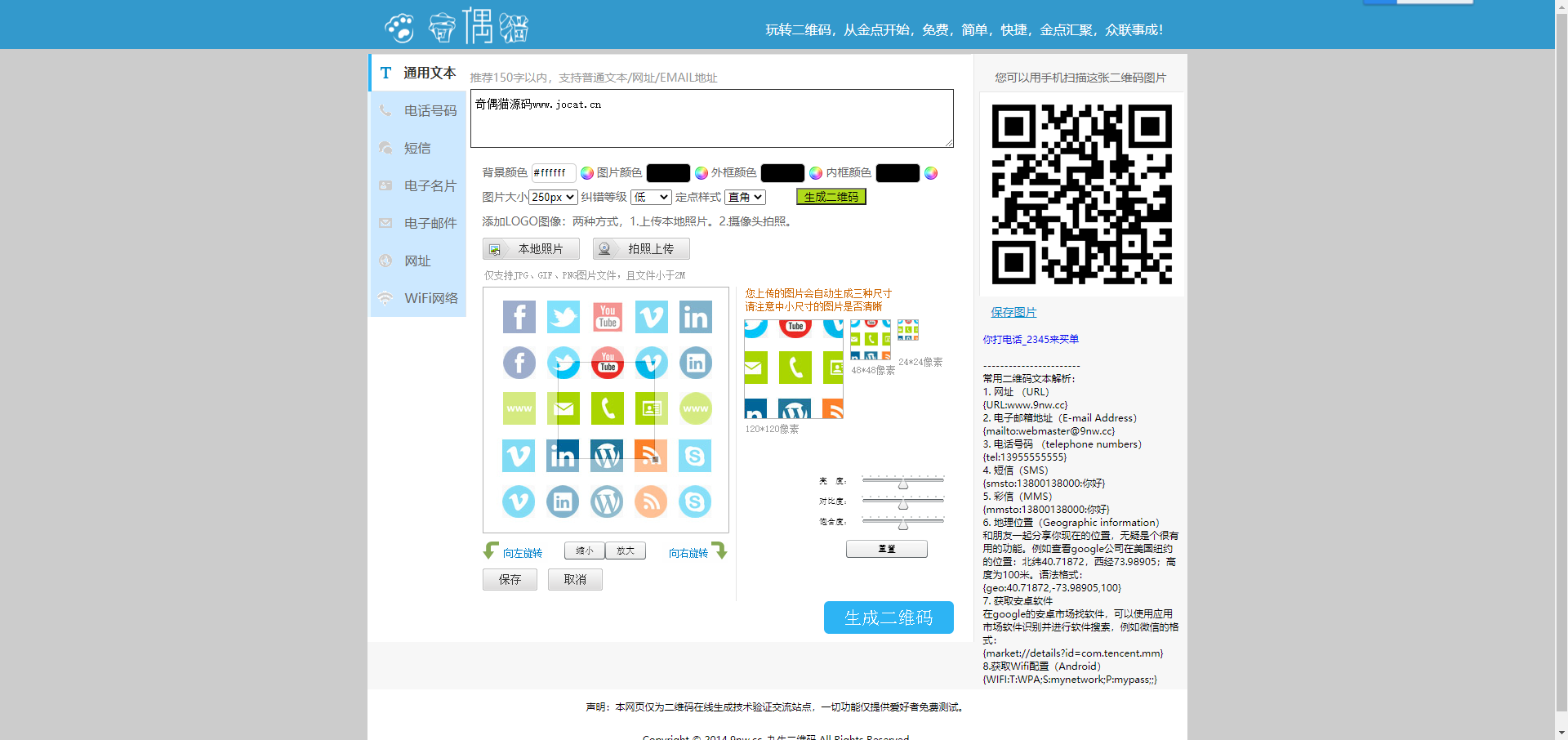Screen dimensions: 1568x740
Task: Click the text {mailto:webmaster@9nw.cc}
Action: tap(1049, 431)
